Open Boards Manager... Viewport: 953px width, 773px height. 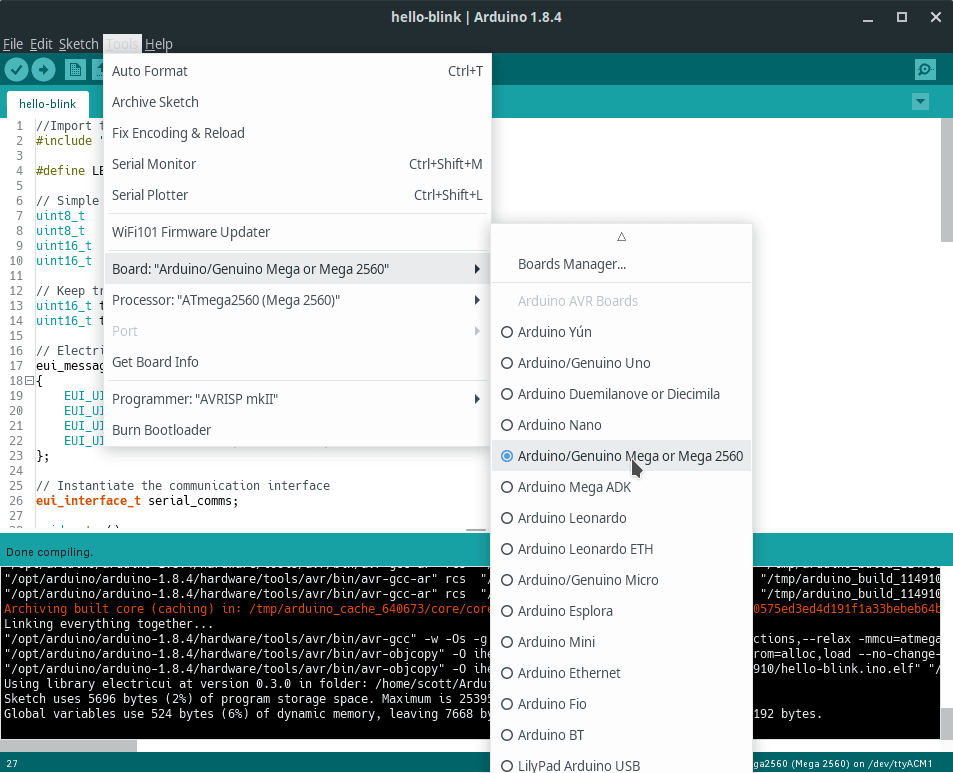(x=571, y=264)
